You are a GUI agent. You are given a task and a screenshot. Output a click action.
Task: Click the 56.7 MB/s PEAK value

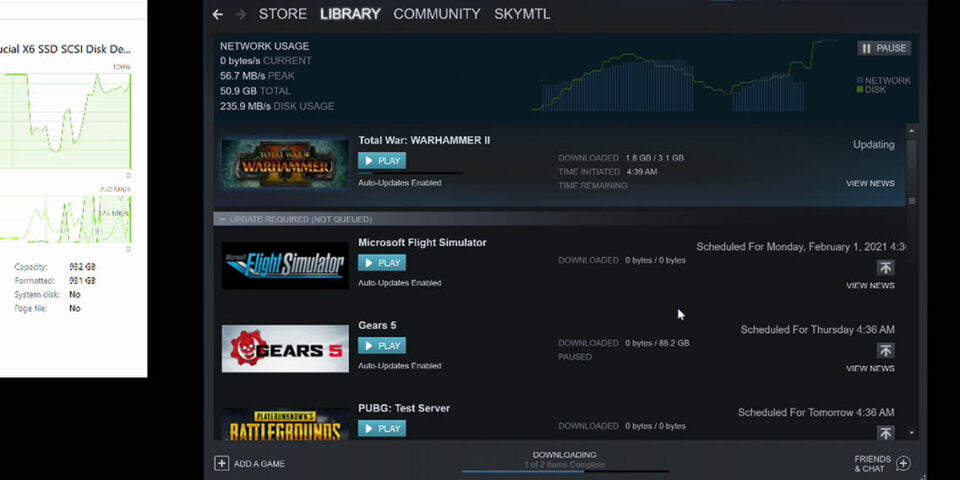257,76
